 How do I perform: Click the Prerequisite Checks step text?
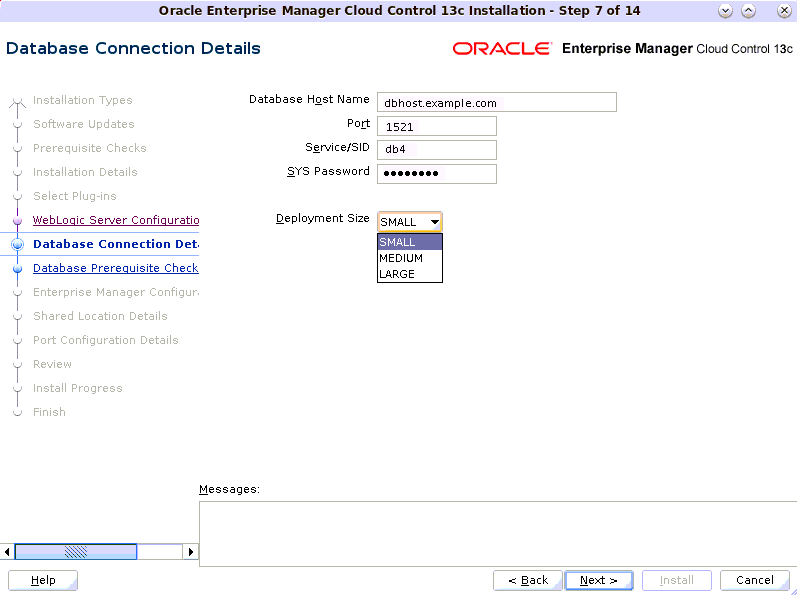pos(90,148)
